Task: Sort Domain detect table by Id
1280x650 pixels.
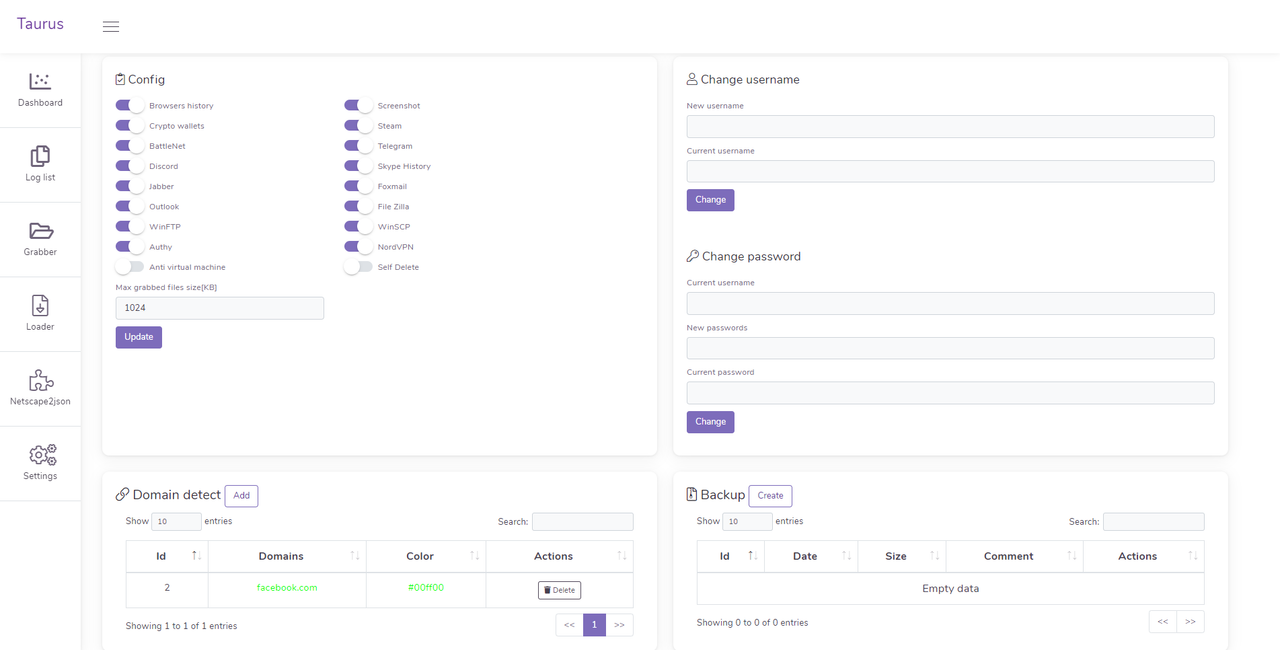Action: [167, 556]
